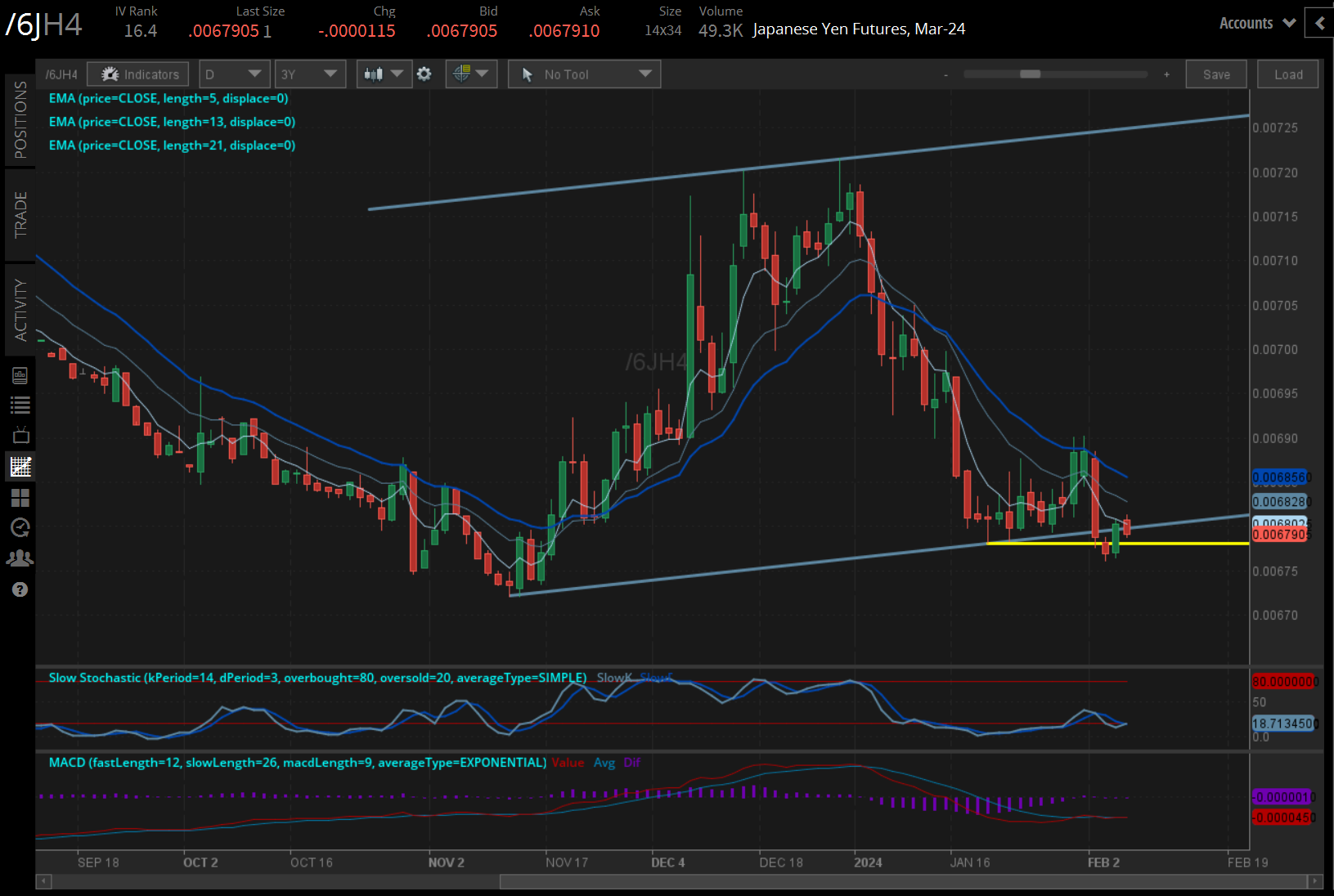Switch to the Positions side tab

(x=20, y=120)
